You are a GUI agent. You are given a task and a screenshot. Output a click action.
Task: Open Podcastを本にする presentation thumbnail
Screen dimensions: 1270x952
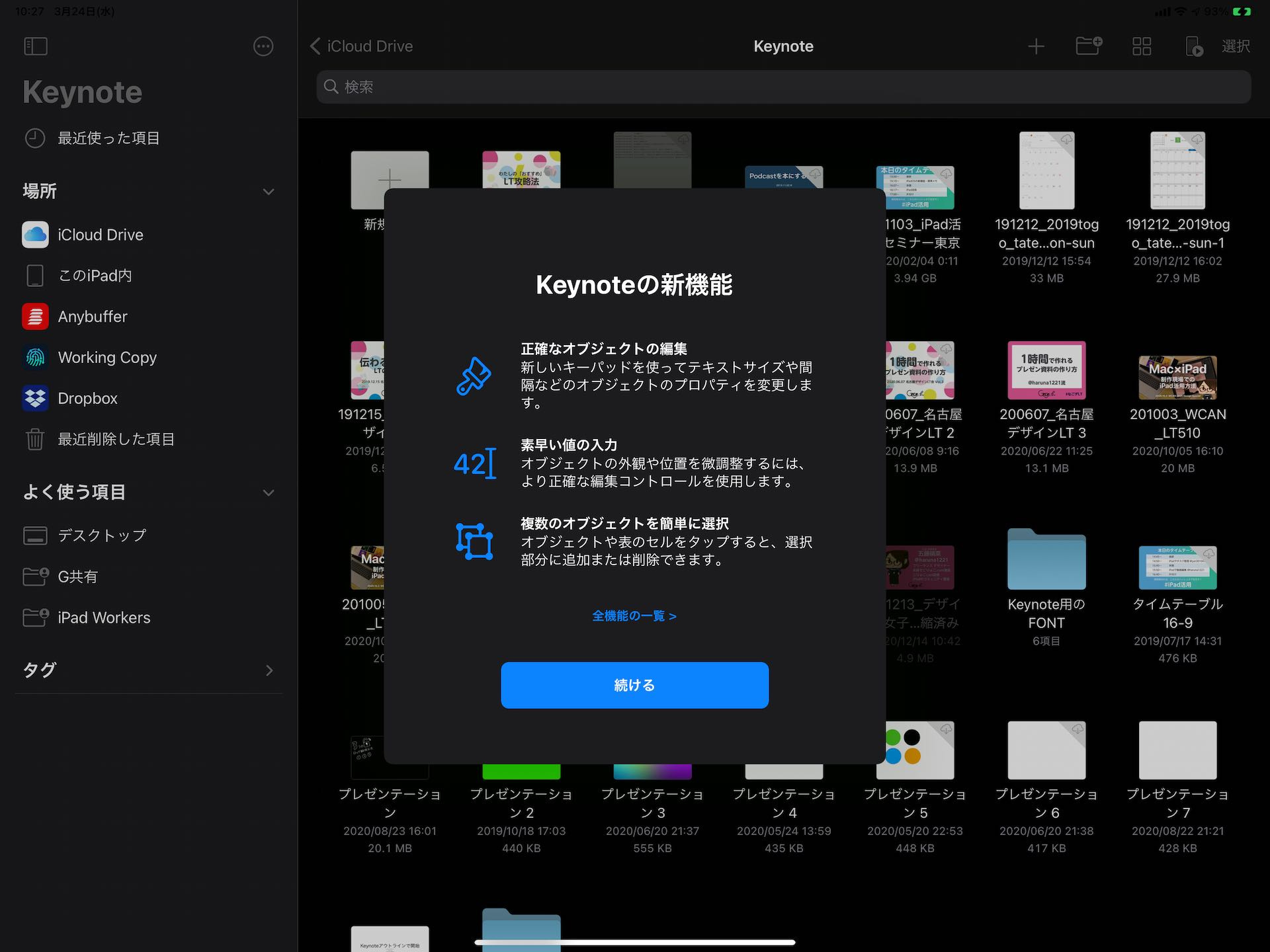[784, 177]
